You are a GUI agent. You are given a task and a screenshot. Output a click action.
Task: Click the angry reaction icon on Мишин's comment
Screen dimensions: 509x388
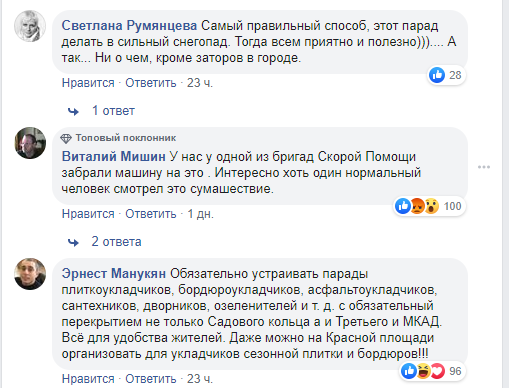417,206
